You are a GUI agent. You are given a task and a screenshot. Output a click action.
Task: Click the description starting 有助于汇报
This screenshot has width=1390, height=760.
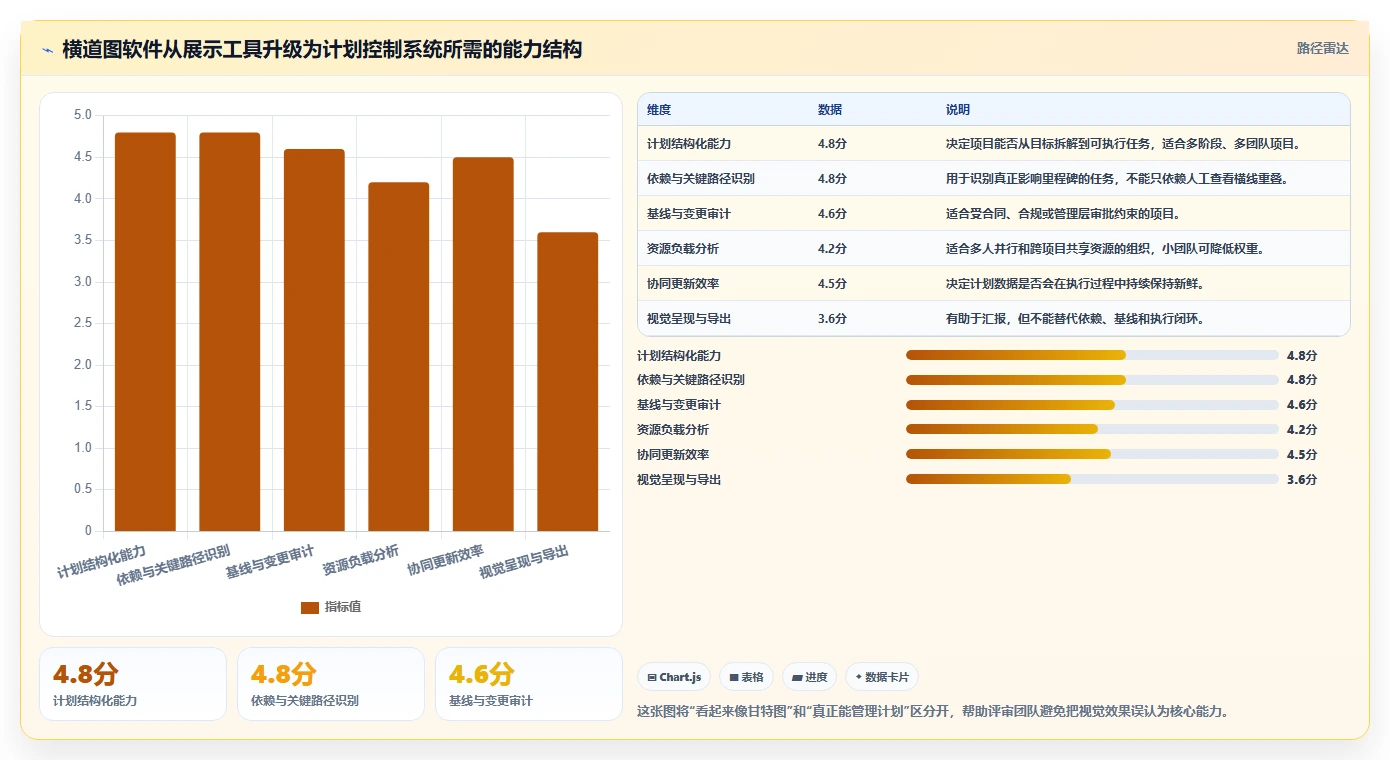(1075, 319)
